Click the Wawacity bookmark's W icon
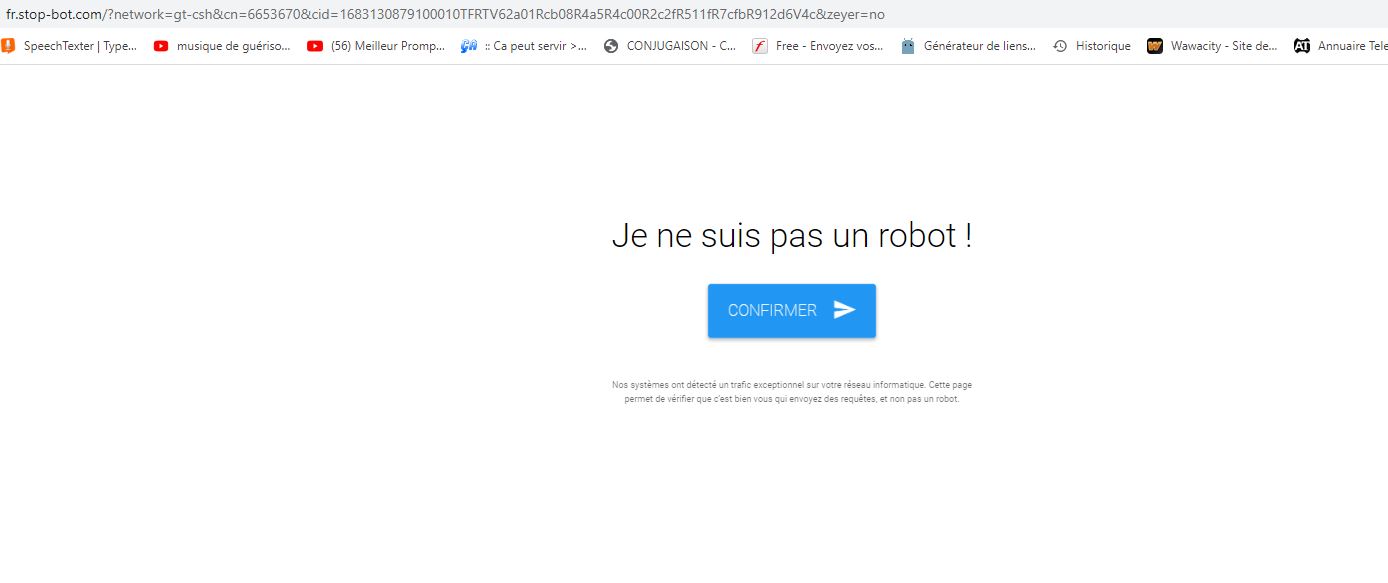The height and width of the screenshot is (583, 1388). [1155, 46]
